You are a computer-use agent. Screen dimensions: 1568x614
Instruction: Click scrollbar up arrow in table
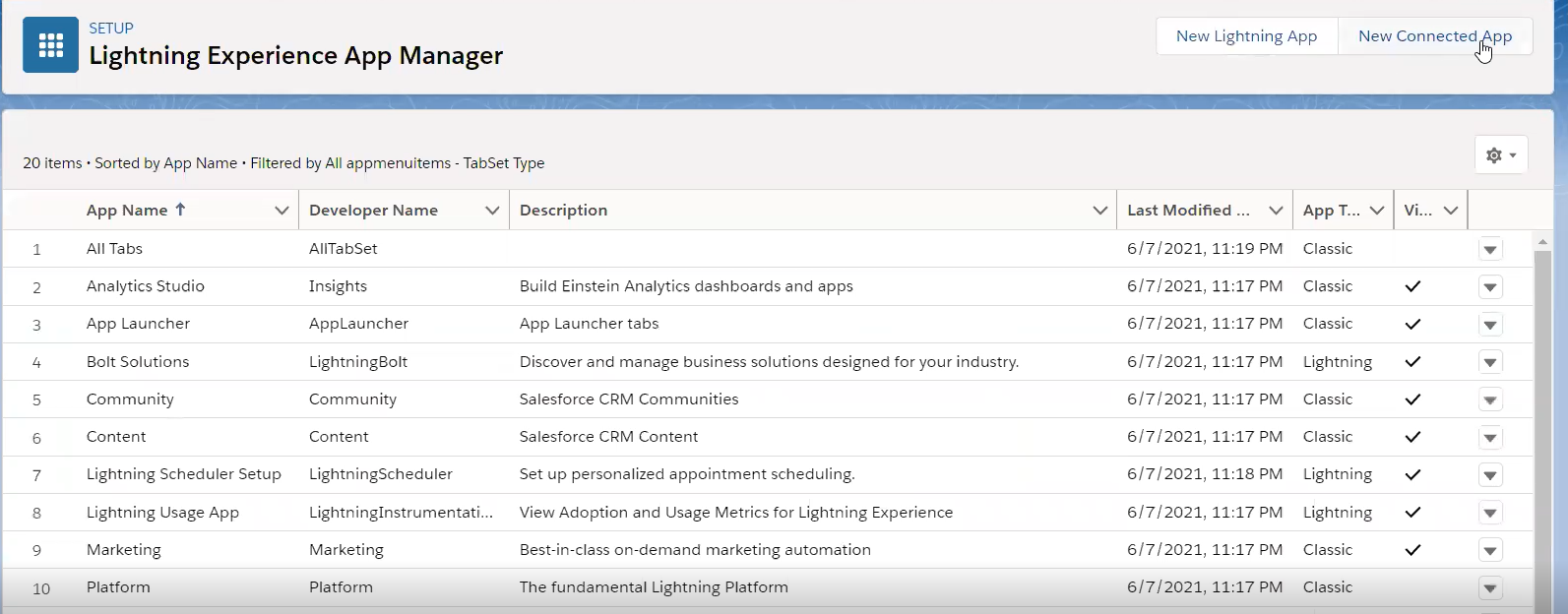coord(1542,241)
